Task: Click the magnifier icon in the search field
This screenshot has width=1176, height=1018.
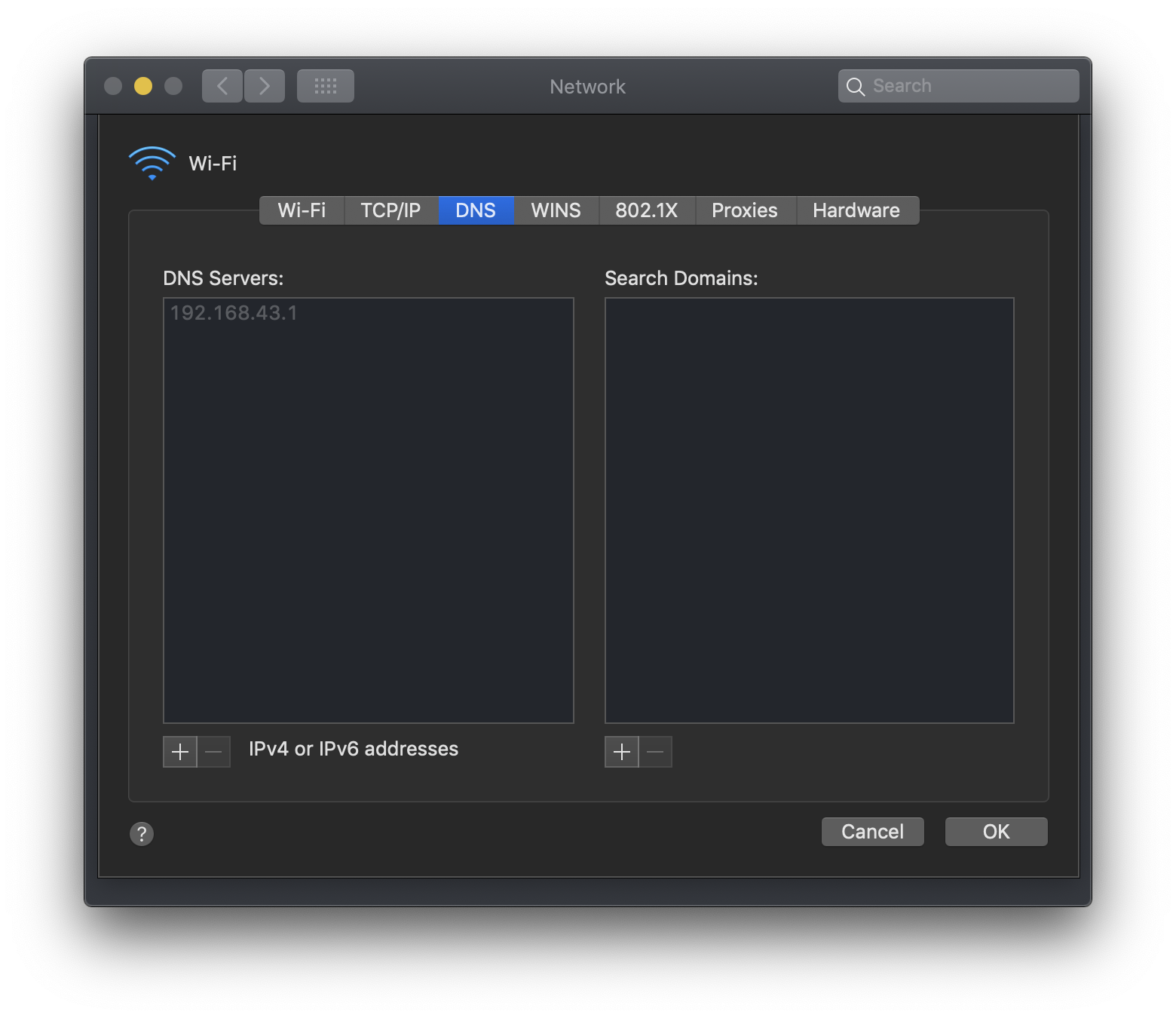Action: tap(855, 87)
